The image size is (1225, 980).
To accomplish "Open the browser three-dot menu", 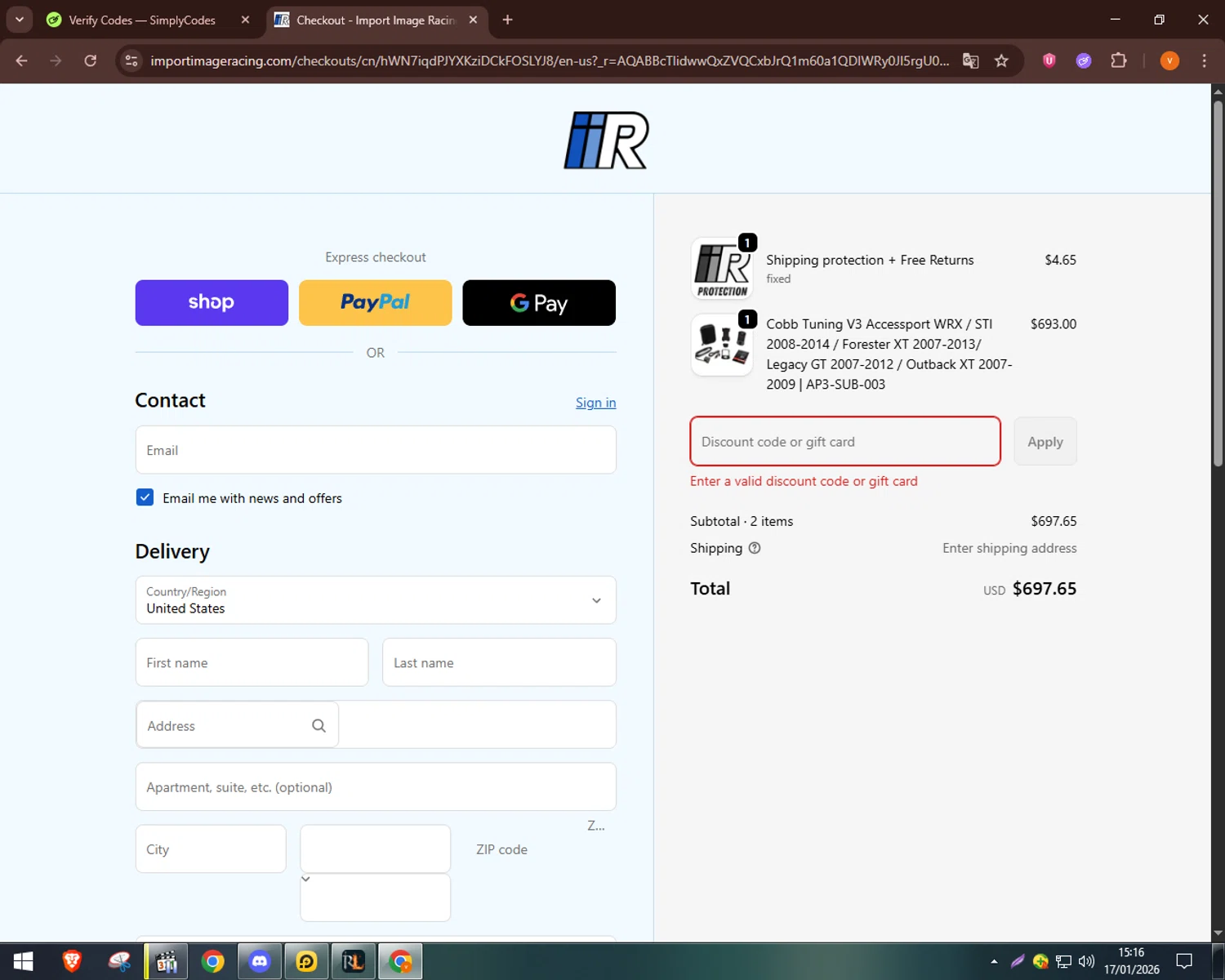I will coord(1204,60).
